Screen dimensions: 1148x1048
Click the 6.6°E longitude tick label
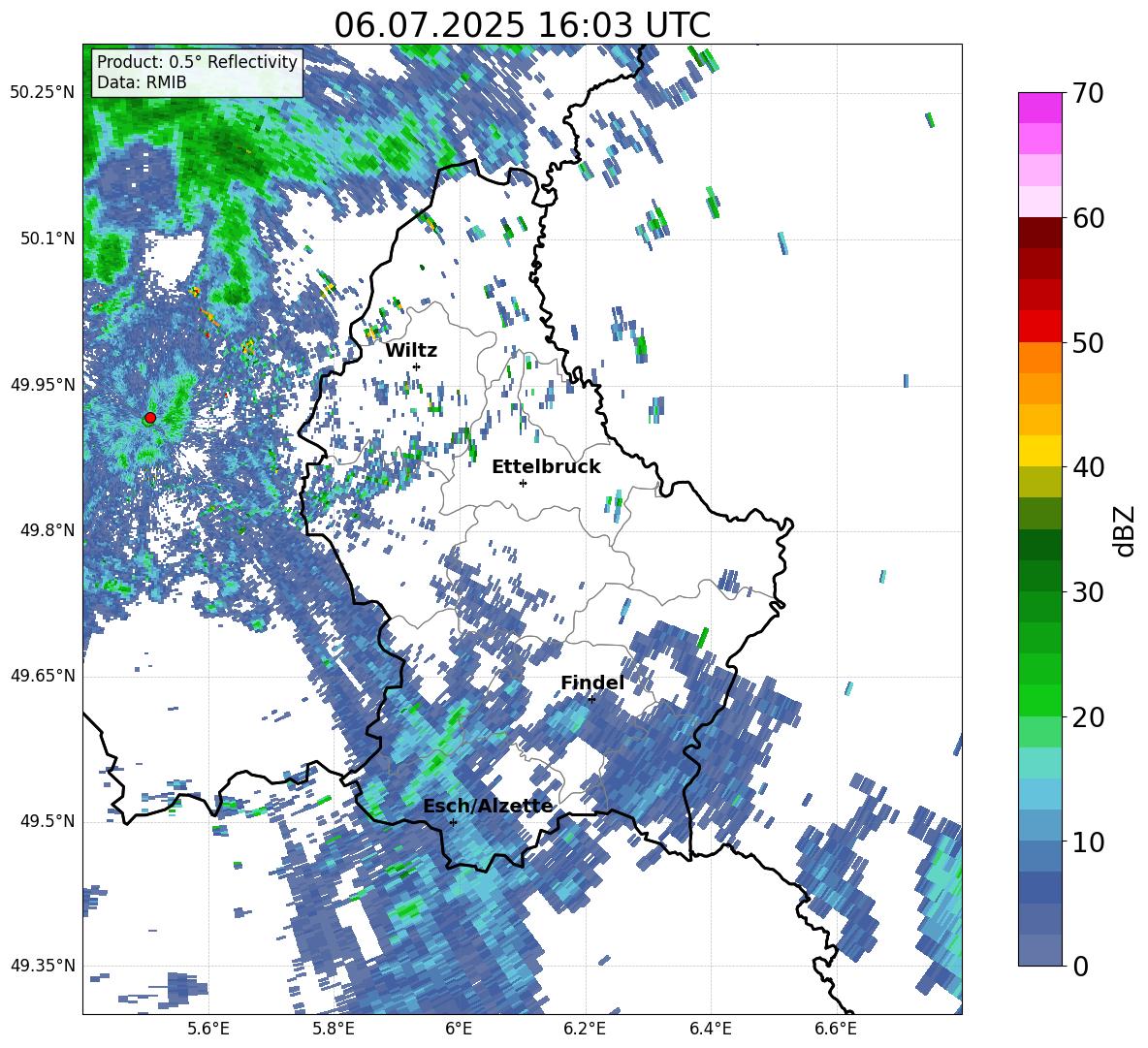[x=836, y=1029]
